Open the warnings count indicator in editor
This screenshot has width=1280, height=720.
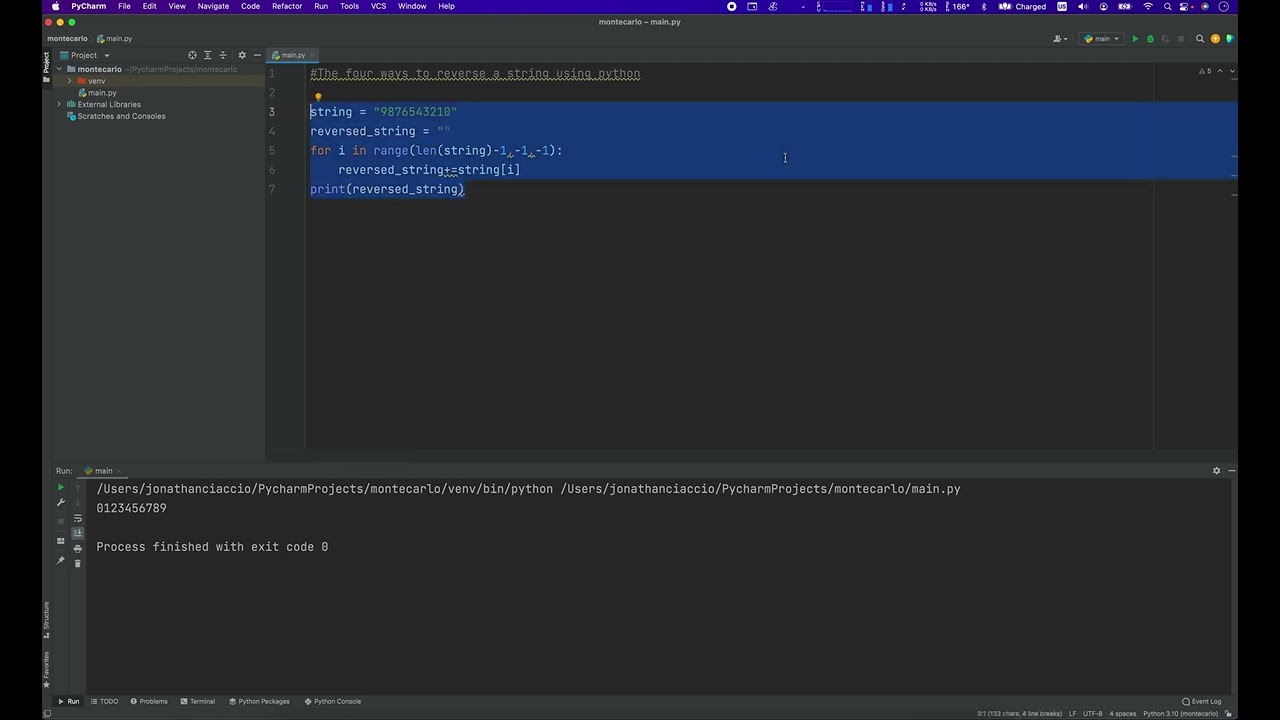click(1206, 71)
